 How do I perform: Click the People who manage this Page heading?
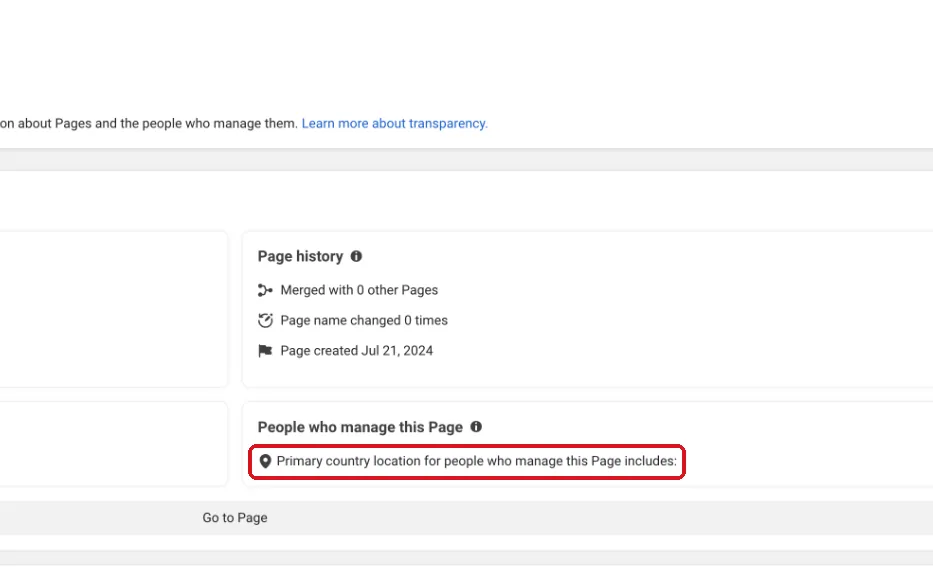pyautogui.click(x=360, y=427)
